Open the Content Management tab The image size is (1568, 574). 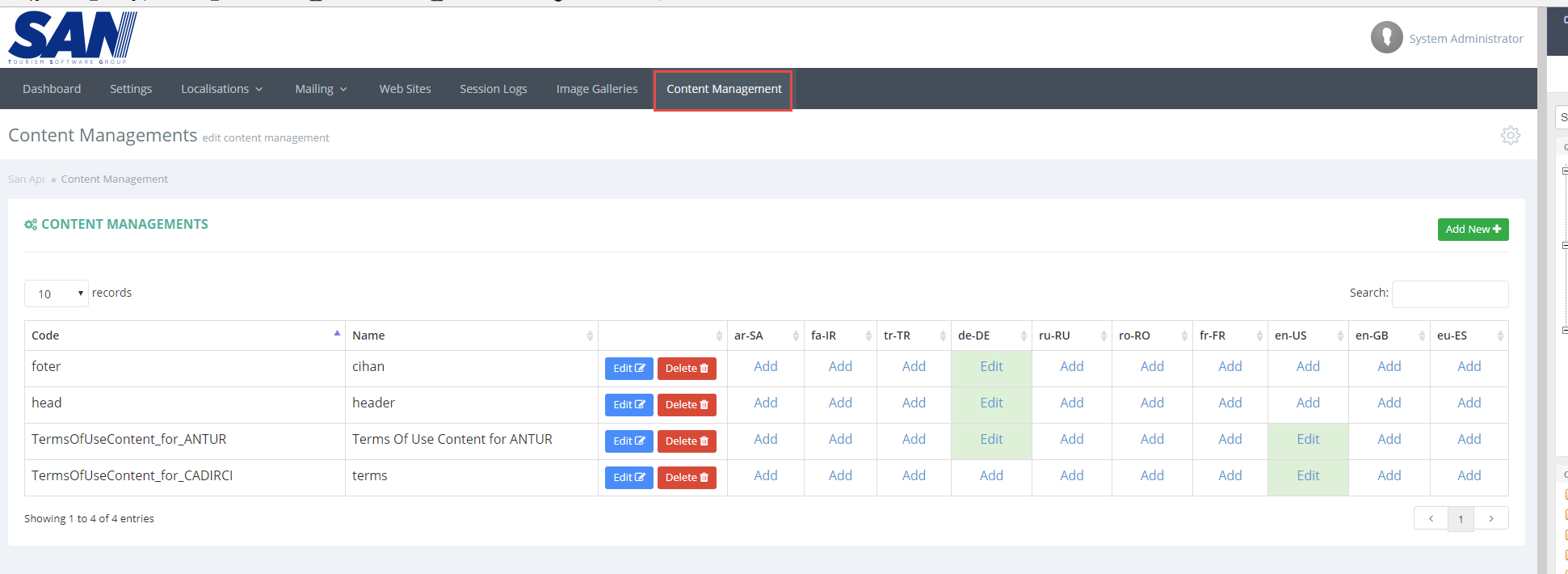coord(723,89)
